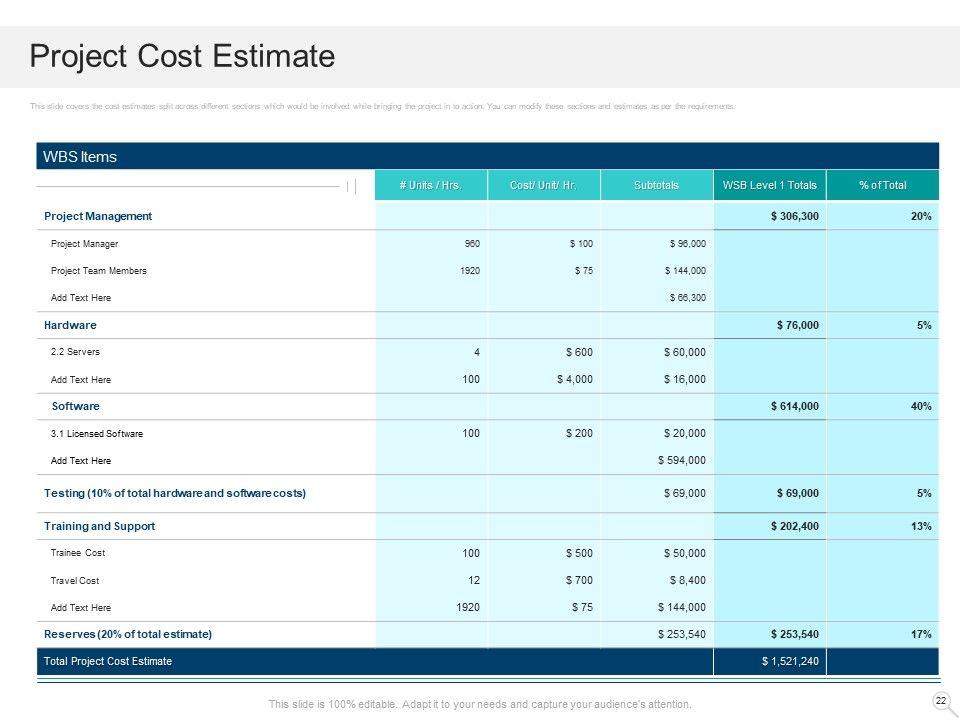Select the Project Team Members row label
960x720 pixels.
[x=98, y=271]
